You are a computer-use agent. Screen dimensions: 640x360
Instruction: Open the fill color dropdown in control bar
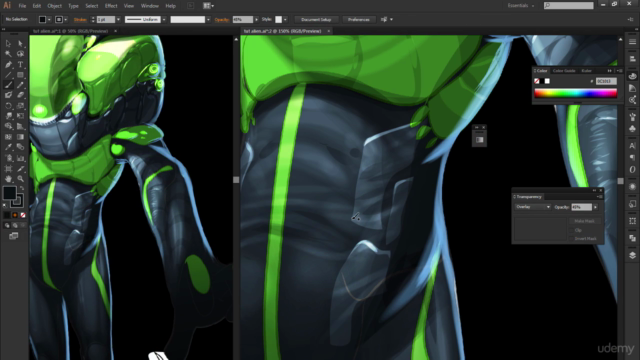tap(49, 20)
